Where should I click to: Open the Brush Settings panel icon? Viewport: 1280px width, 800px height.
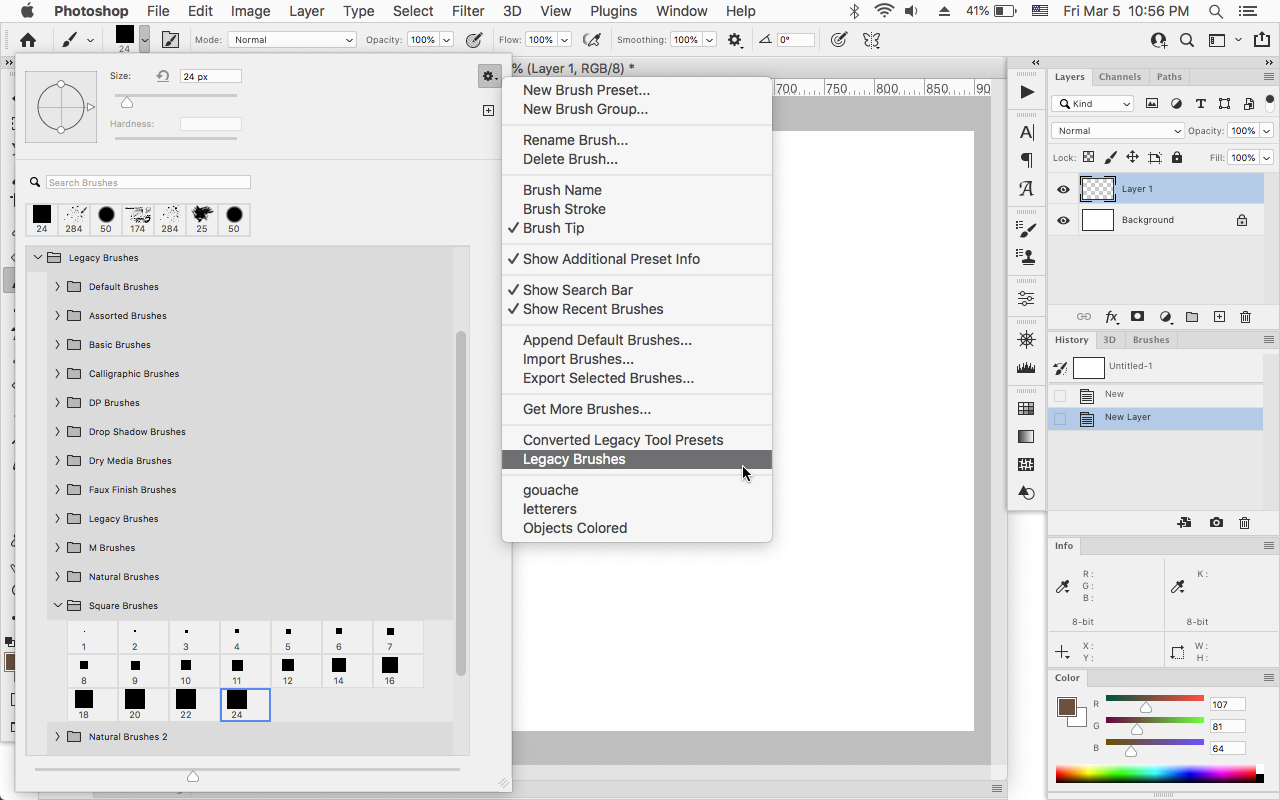coord(1026,227)
